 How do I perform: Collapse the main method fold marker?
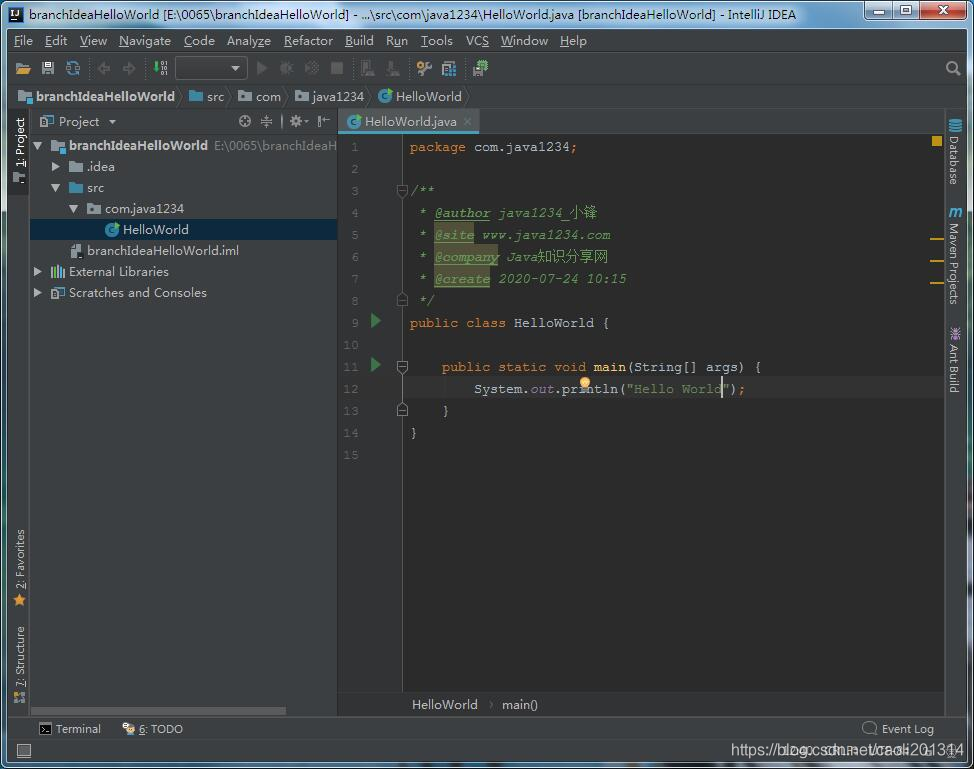[402, 366]
